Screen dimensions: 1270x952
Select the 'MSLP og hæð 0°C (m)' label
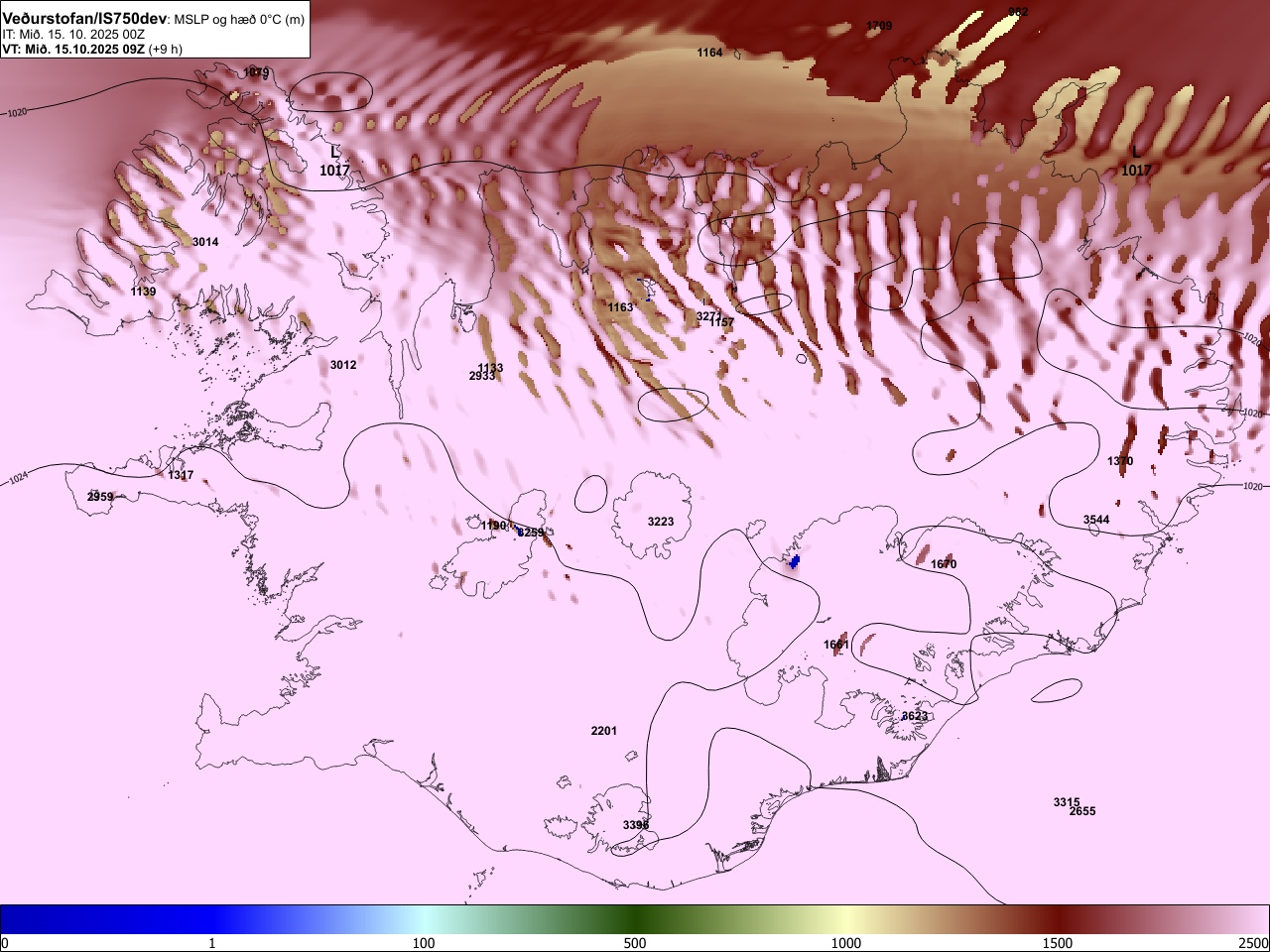(x=239, y=20)
